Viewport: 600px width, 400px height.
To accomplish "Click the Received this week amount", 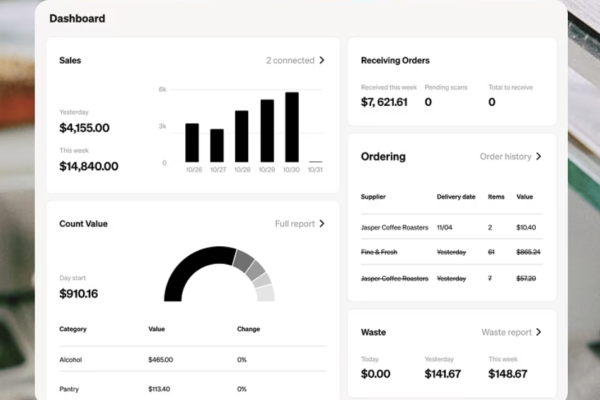I will click(x=386, y=102).
